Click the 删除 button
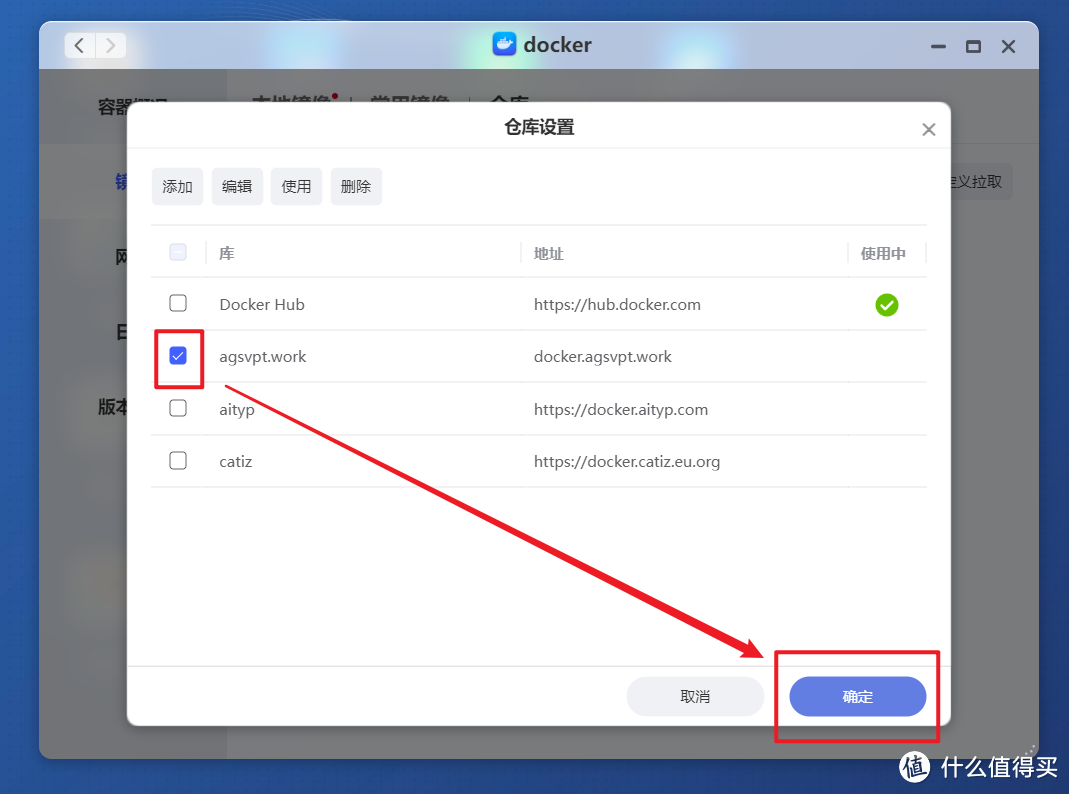This screenshot has width=1069, height=794. pos(356,186)
